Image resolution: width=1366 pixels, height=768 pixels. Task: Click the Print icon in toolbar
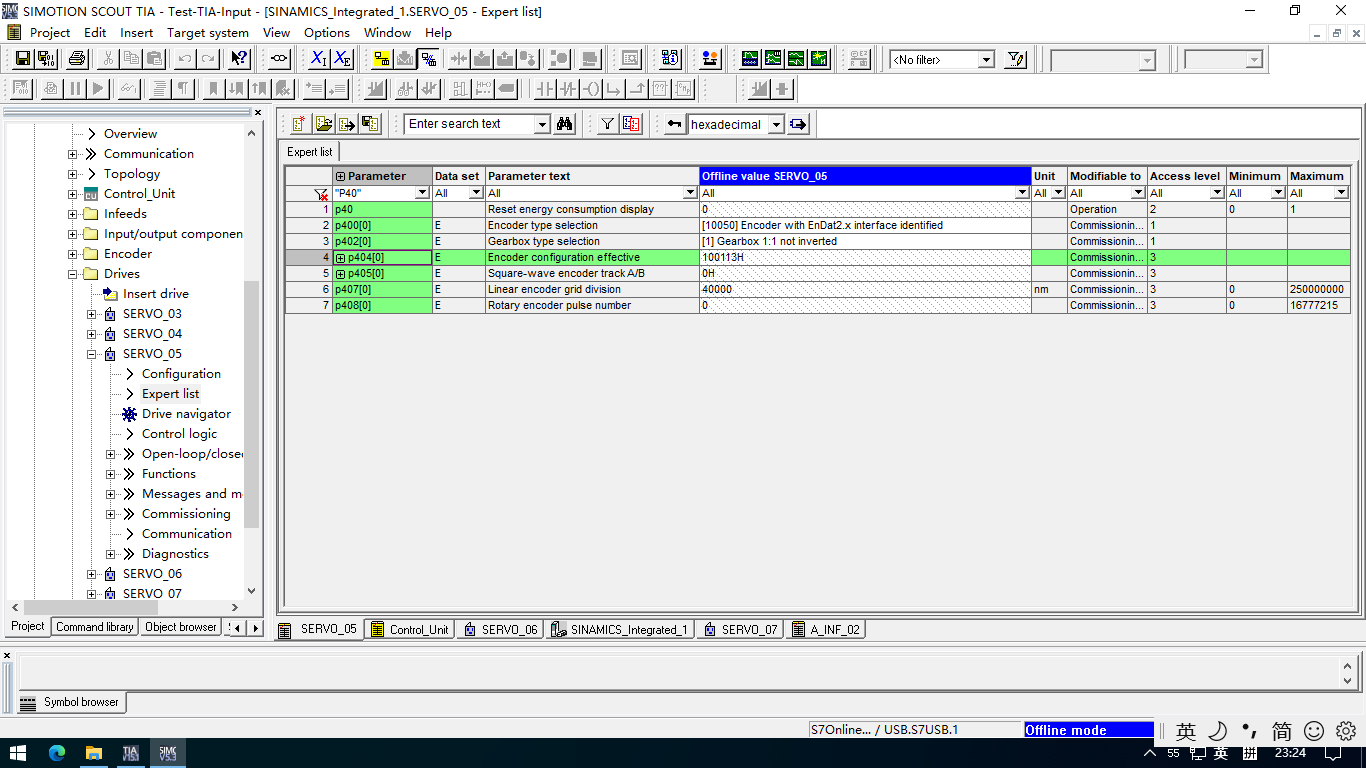click(x=77, y=59)
